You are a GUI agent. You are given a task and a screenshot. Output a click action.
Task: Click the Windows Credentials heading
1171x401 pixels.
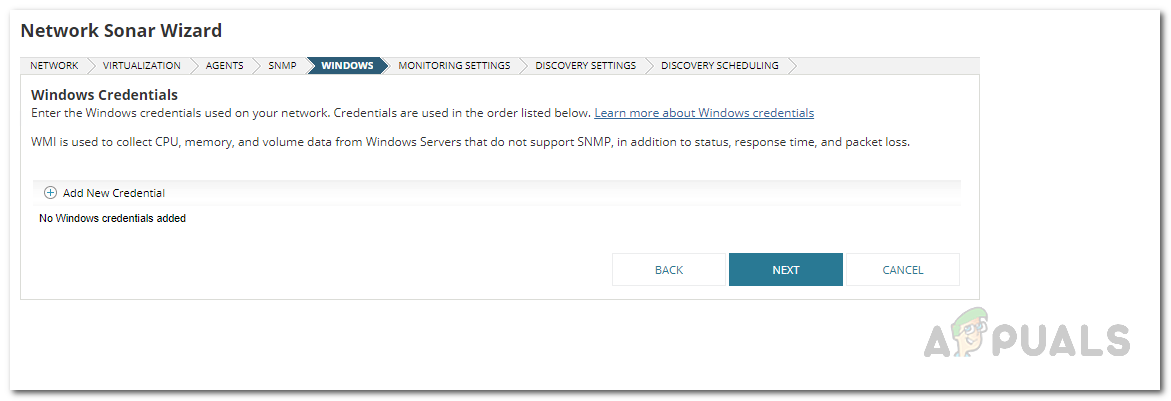[104, 95]
